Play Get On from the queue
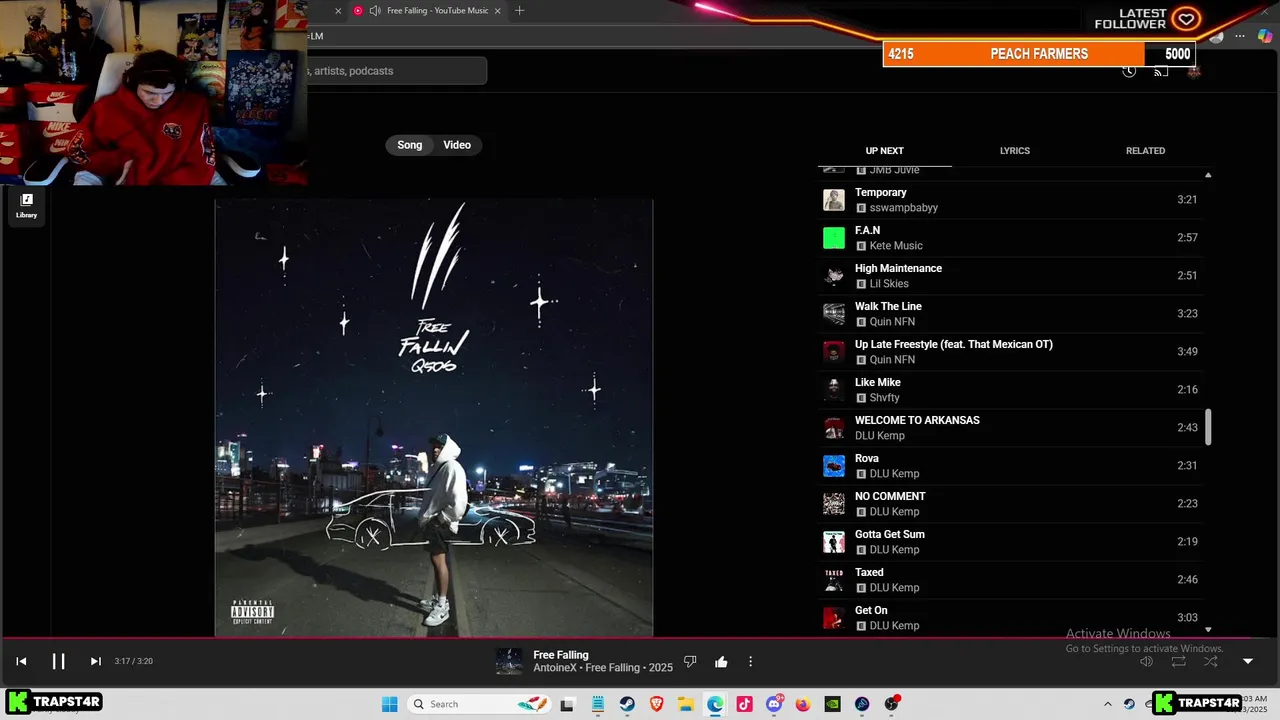The image size is (1280, 720). click(x=1011, y=617)
